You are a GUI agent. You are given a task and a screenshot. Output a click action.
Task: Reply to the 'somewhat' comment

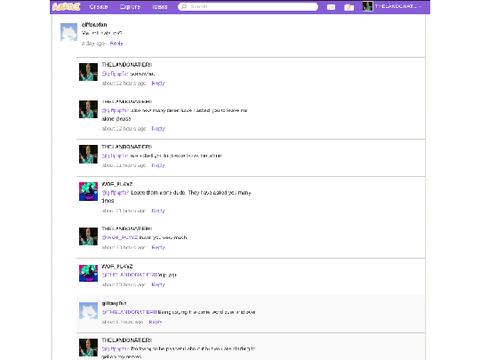tap(158, 83)
